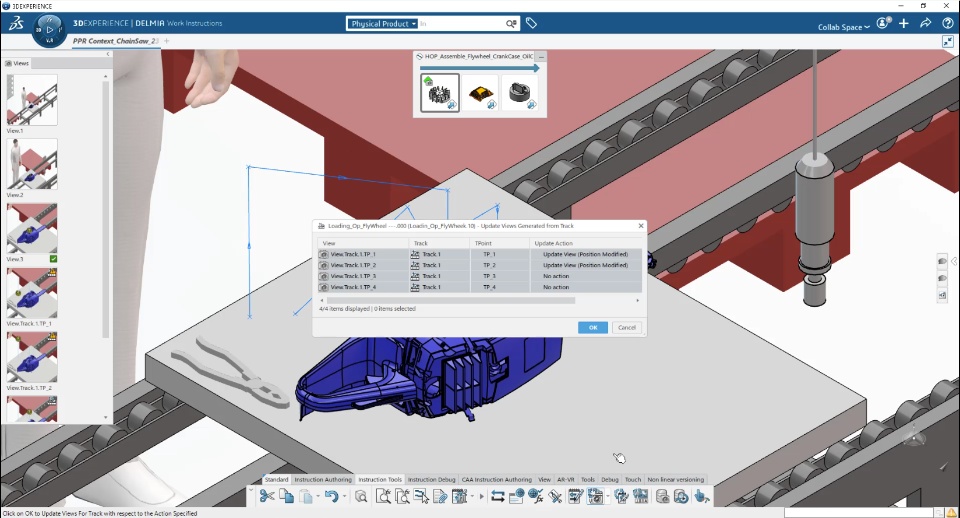Toggle the green checkmark on View.3

click(x=53, y=259)
